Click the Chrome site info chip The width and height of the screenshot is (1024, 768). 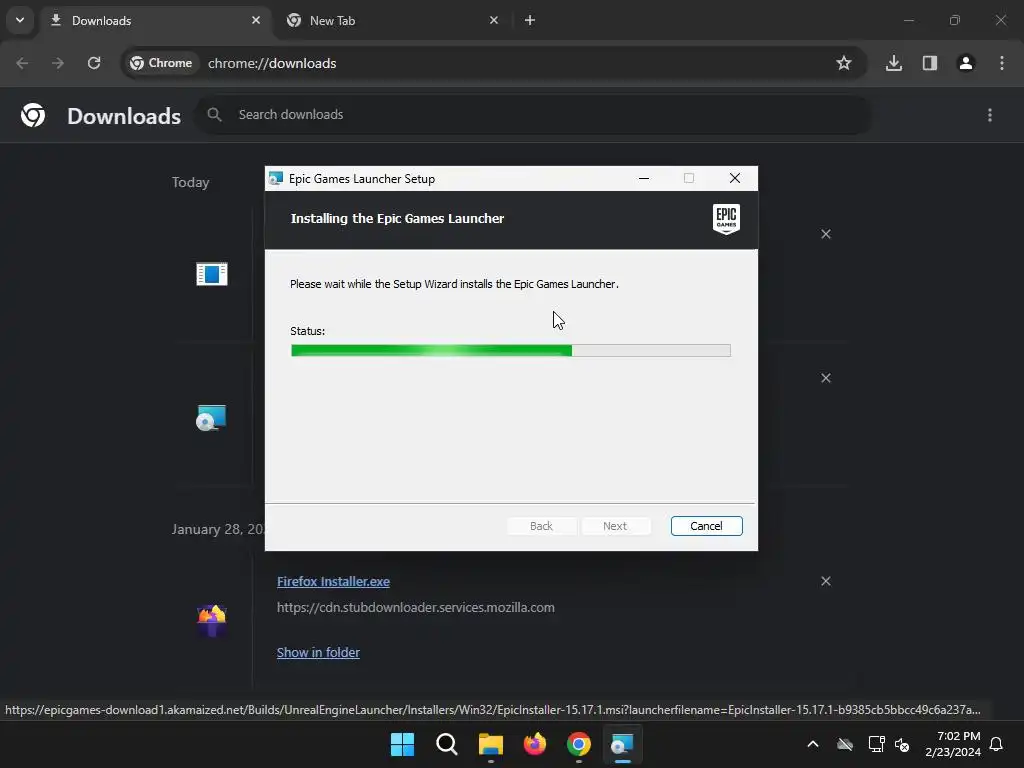[161, 63]
